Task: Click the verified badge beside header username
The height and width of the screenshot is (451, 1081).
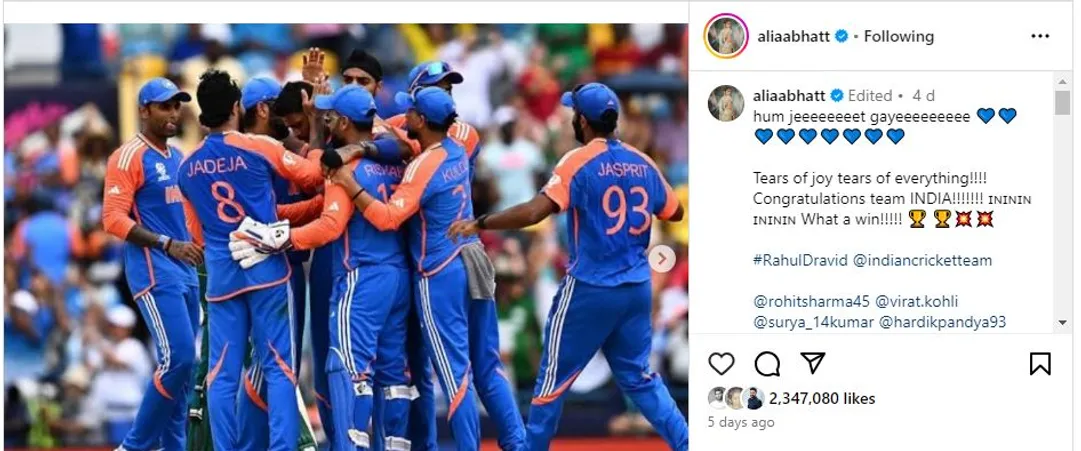Action: tap(841, 37)
